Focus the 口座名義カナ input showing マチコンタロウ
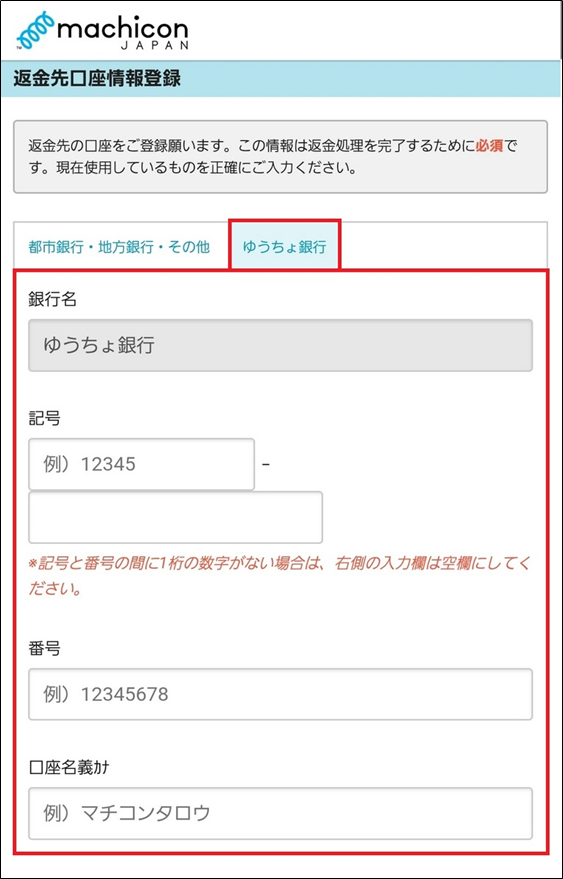Screen dimensions: 563x879 (280, 813)
